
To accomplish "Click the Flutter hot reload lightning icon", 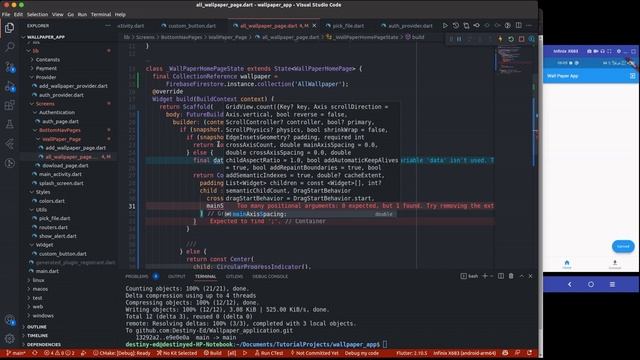I will point(500,39).
